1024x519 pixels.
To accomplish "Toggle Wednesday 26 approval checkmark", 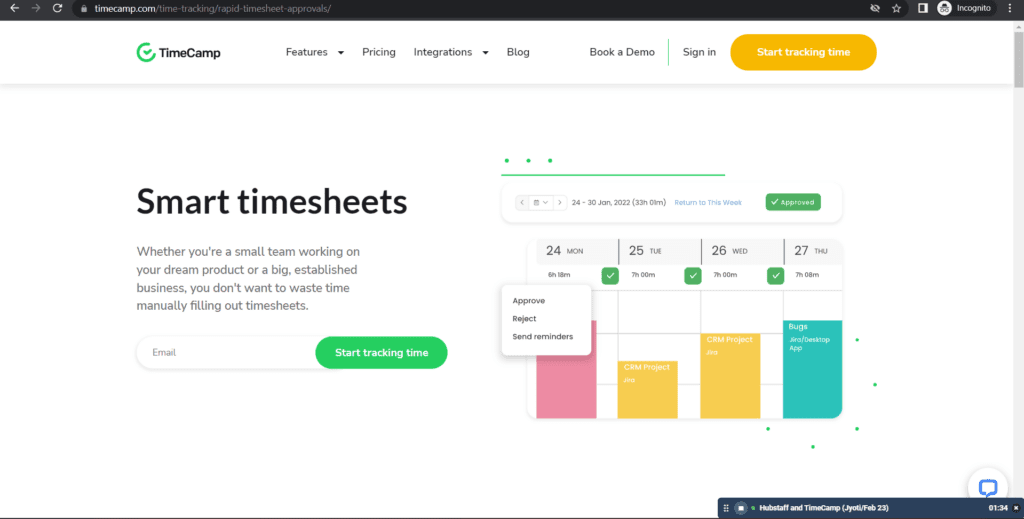I will (775, 275).
